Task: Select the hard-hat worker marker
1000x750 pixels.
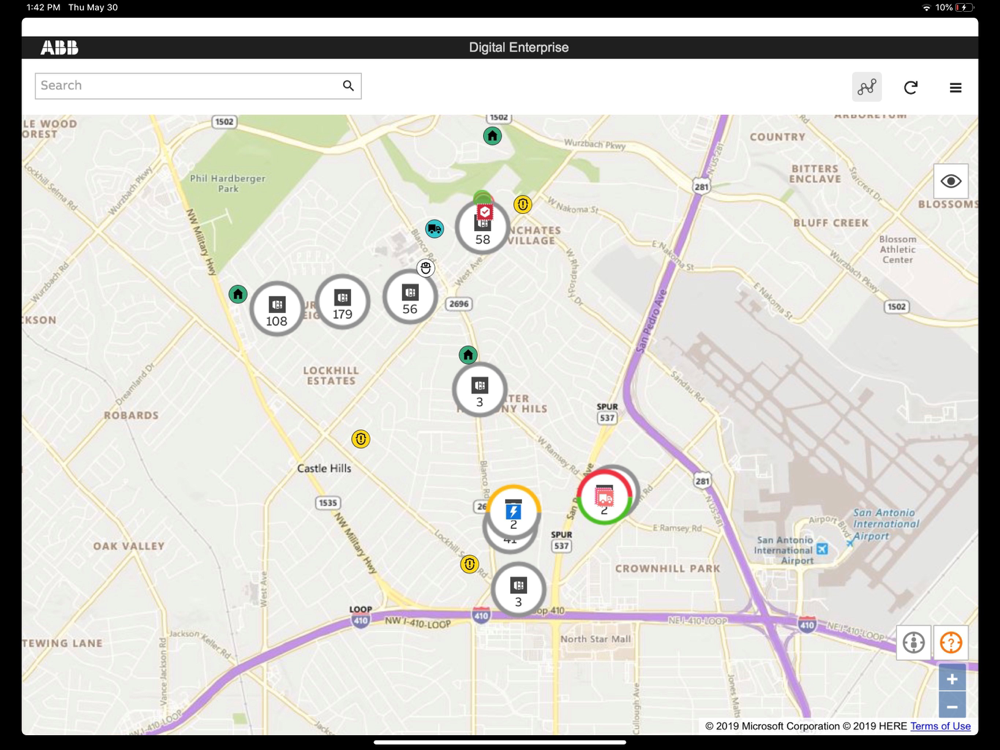Action: (425, 268)
